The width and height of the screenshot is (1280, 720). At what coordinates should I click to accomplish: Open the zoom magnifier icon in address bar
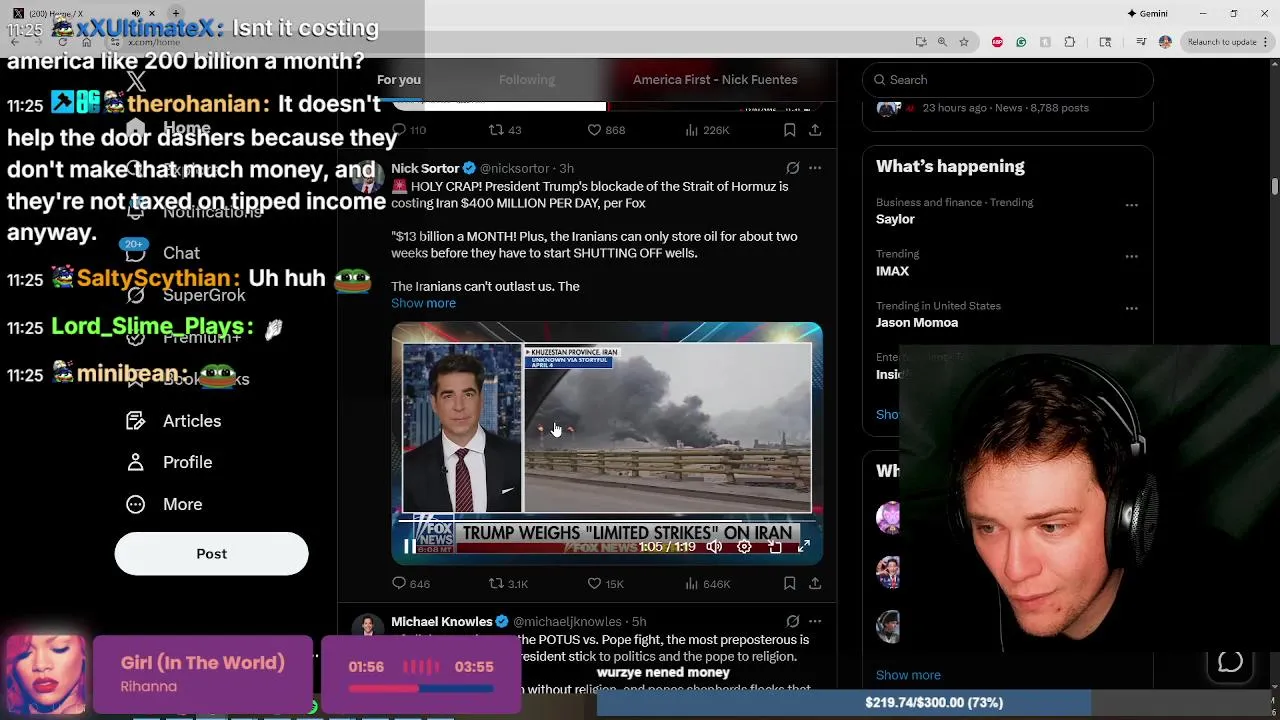pos(942,42)
